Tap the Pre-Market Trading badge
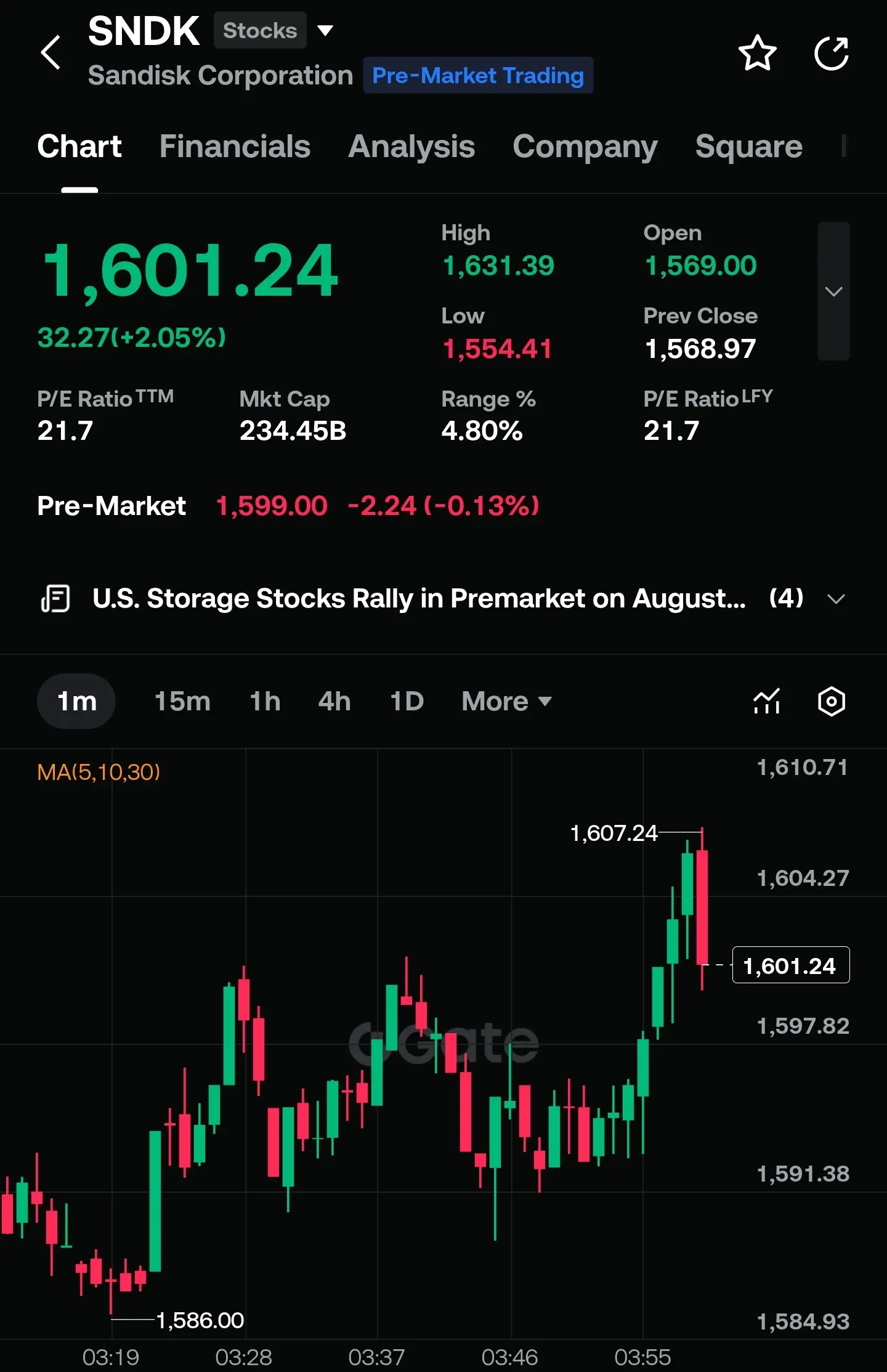This screenshot has height=1372, width=887. (478, 75)
